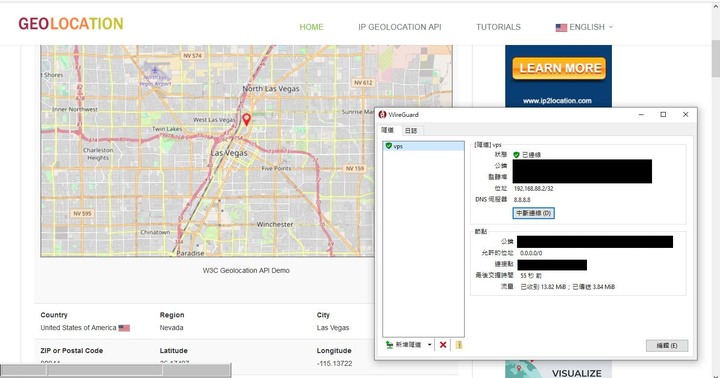Maximize the WireGuard window
The image size is (720, 378).
[x=663, y=114]
